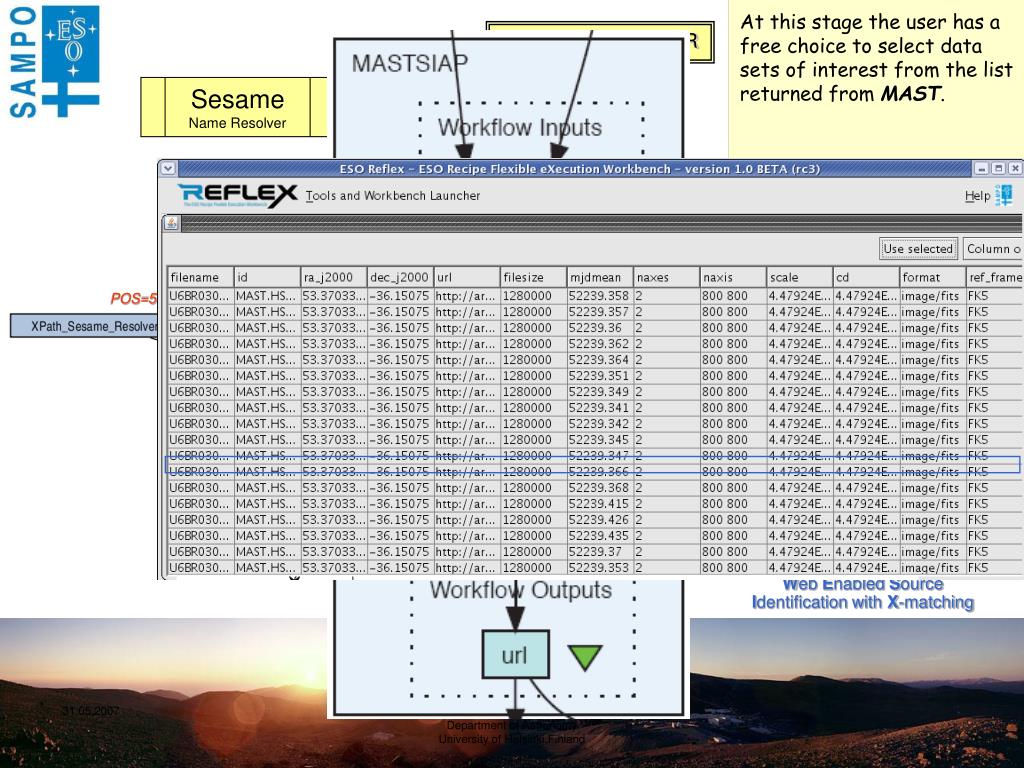The width and height of the screenshot is (1024, 768).
Task: Maximize the ESO Reflex window
Action: [x=998, y=168]
